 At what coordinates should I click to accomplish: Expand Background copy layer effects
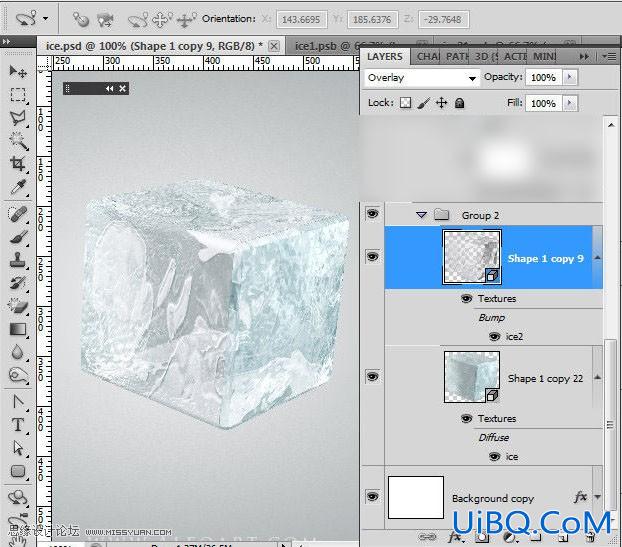(x=597, y=497)
